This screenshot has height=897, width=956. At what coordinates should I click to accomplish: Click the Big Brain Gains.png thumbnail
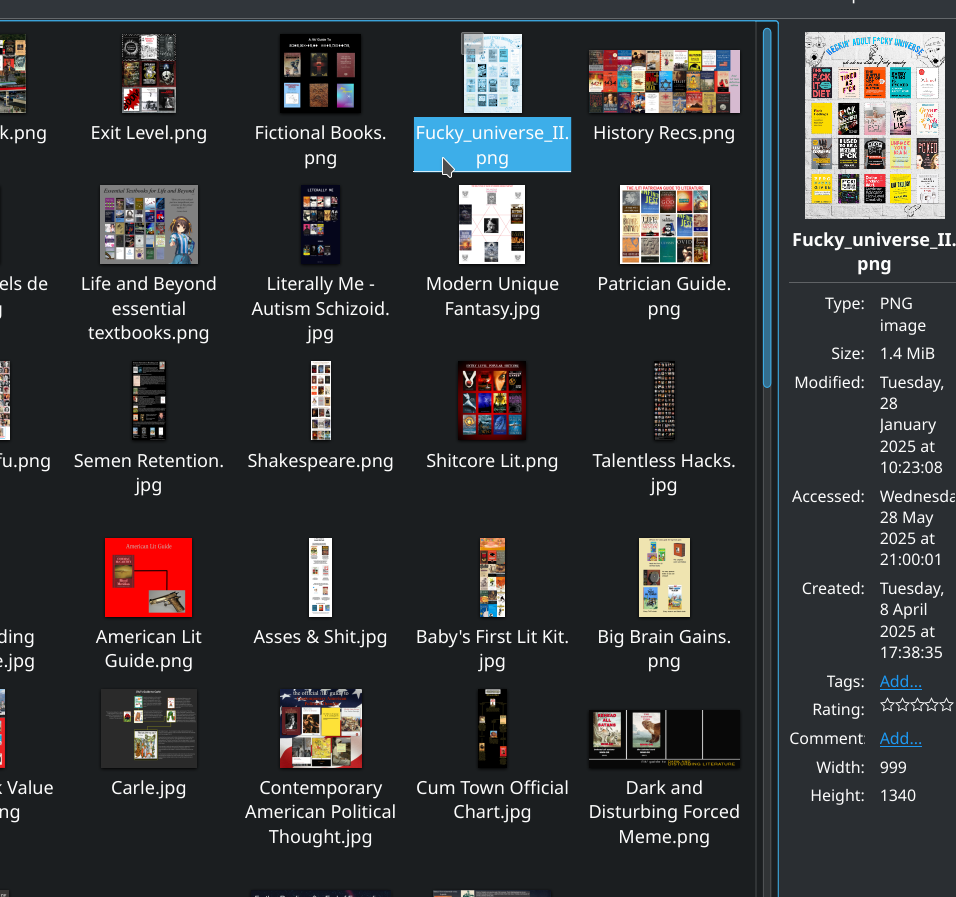coord(664,577)
